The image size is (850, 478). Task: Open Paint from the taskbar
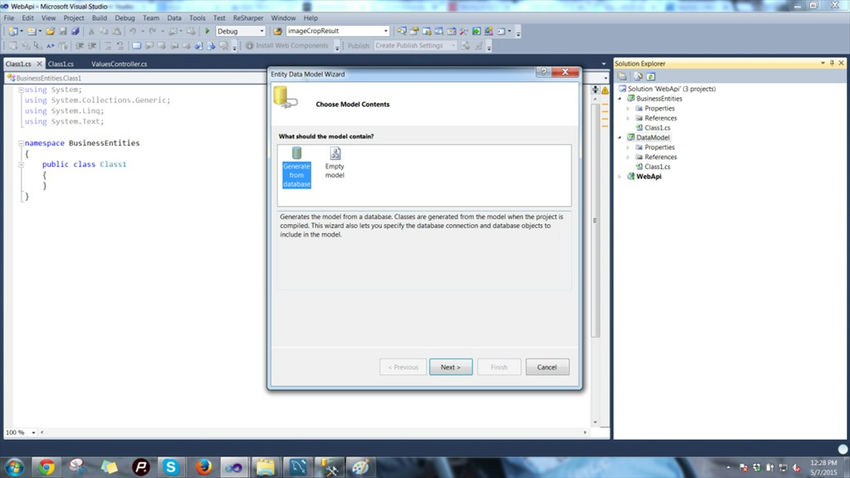pyautogui.click(x=360, y=467)
